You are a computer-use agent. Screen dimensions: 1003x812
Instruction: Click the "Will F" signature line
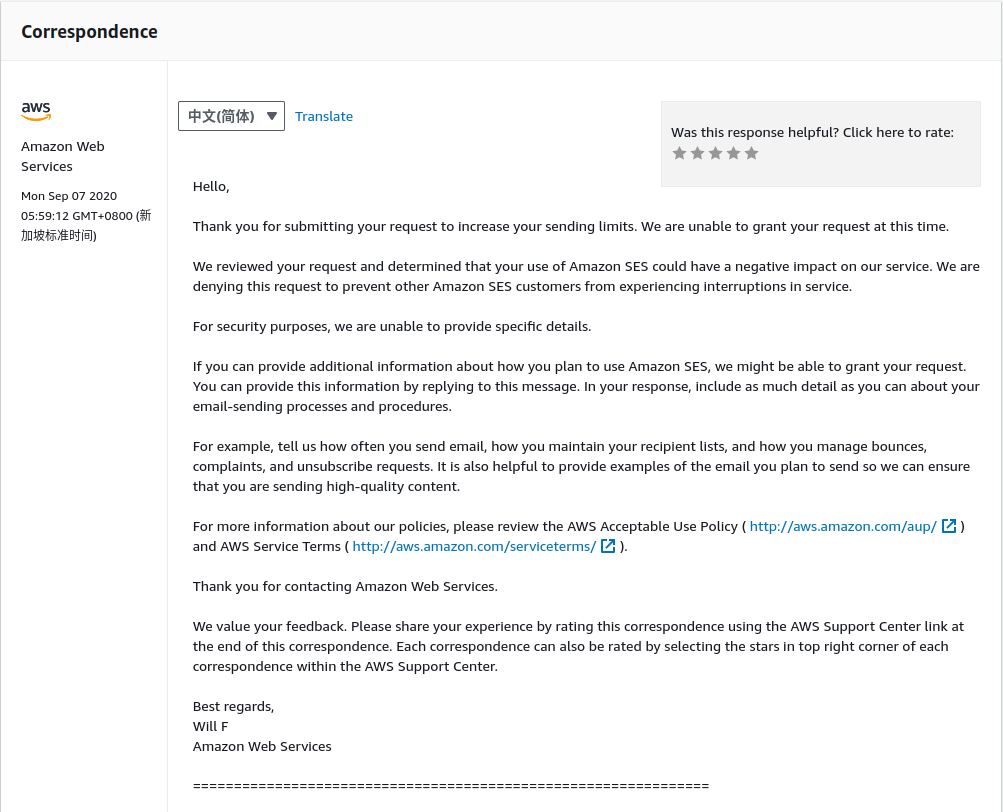click(x=210, y=726)
